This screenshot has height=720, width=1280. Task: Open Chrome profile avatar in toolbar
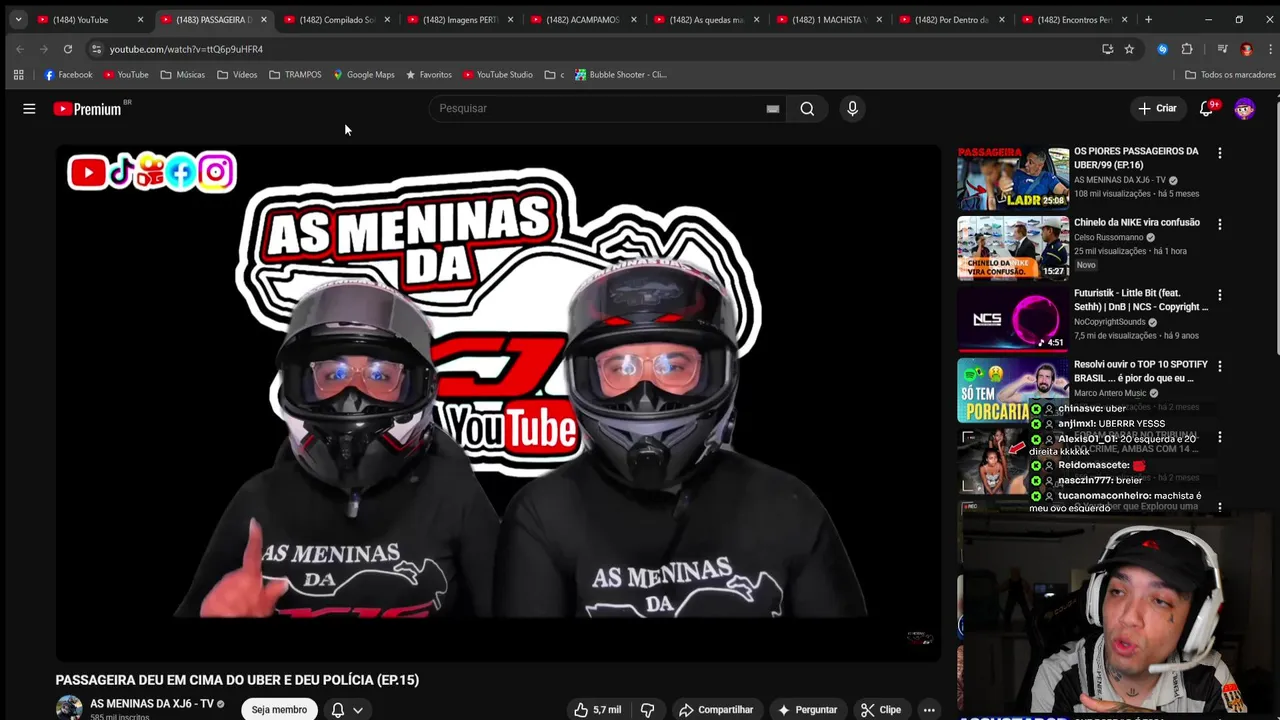1246,49
